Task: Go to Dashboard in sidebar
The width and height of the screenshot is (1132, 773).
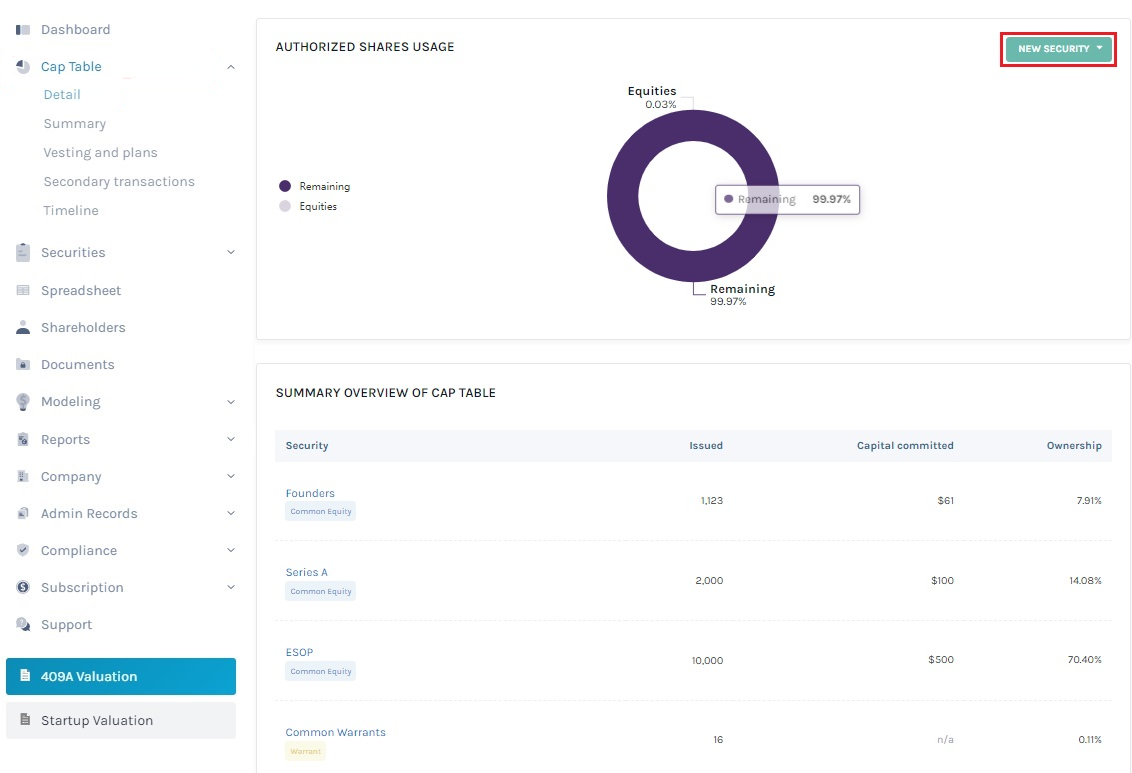Action: [x=76, y=30]
